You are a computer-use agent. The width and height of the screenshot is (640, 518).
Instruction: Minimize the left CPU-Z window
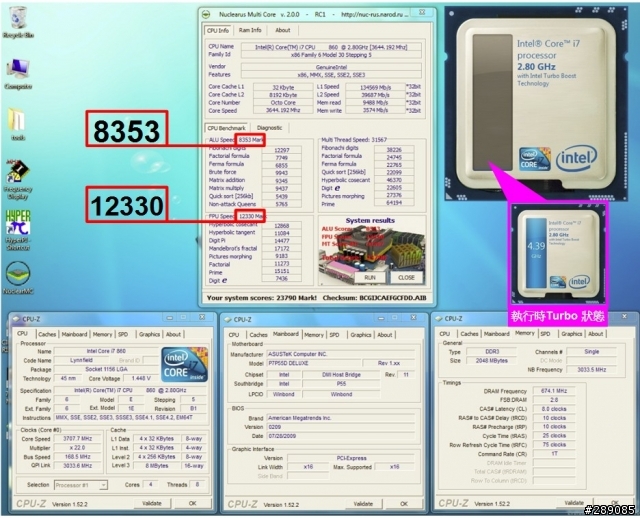pyautogui.click(x=169, y=318)
